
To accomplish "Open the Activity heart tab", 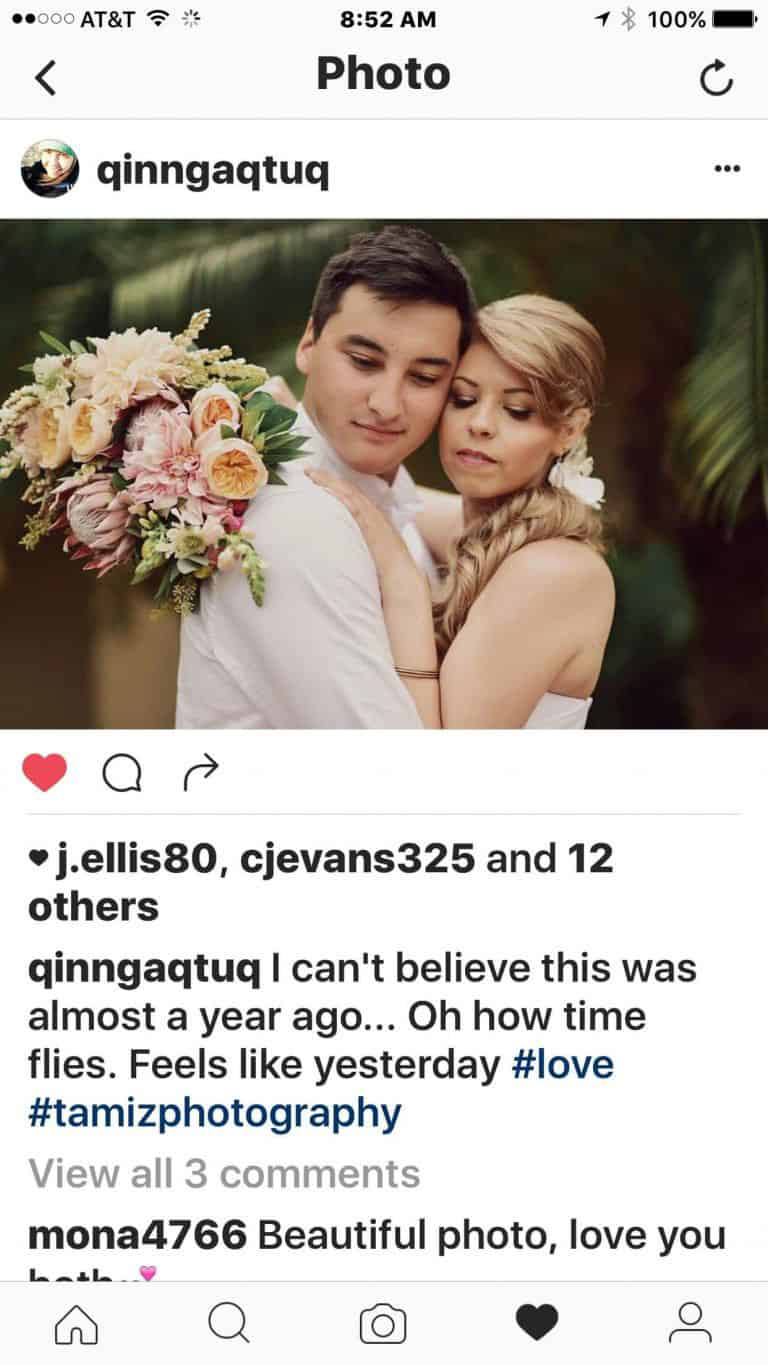I will 537,1324.
